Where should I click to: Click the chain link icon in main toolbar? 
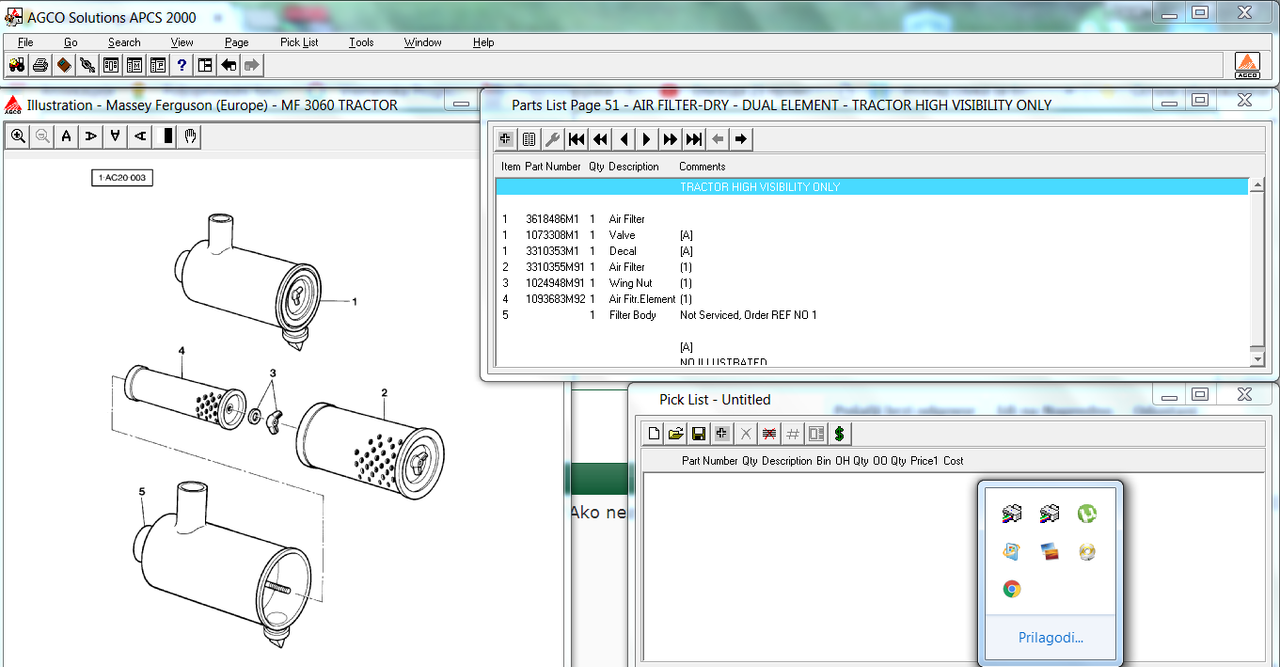(x=87, y=65)
